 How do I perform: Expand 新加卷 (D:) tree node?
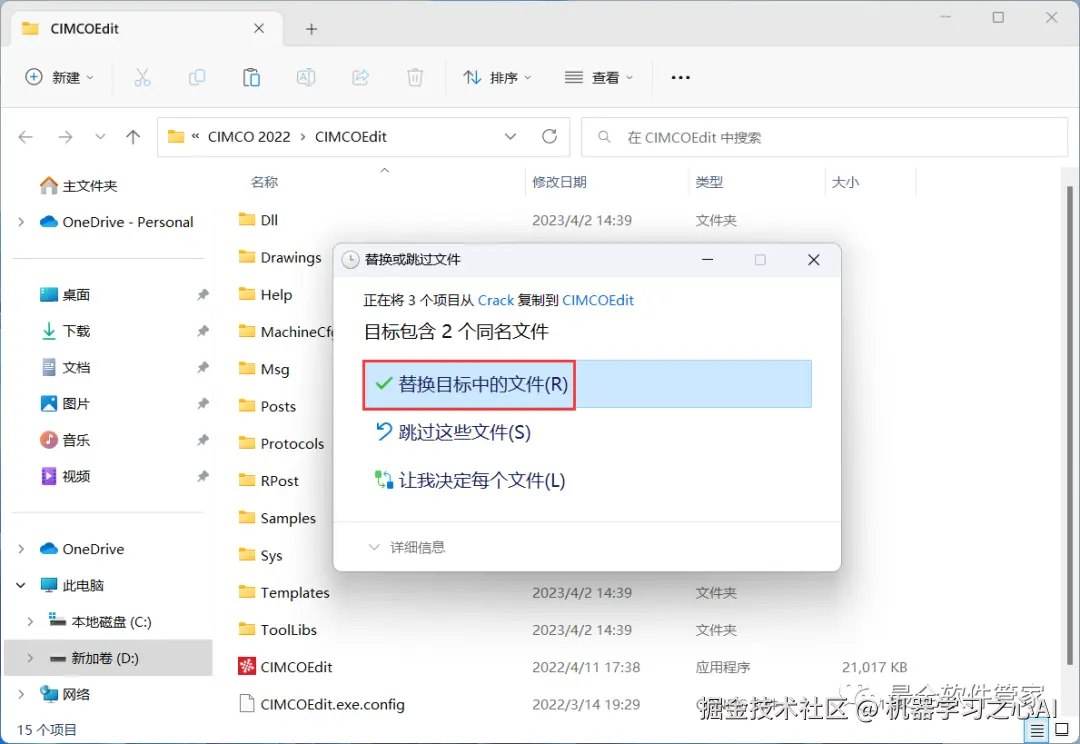coord(30,659)
